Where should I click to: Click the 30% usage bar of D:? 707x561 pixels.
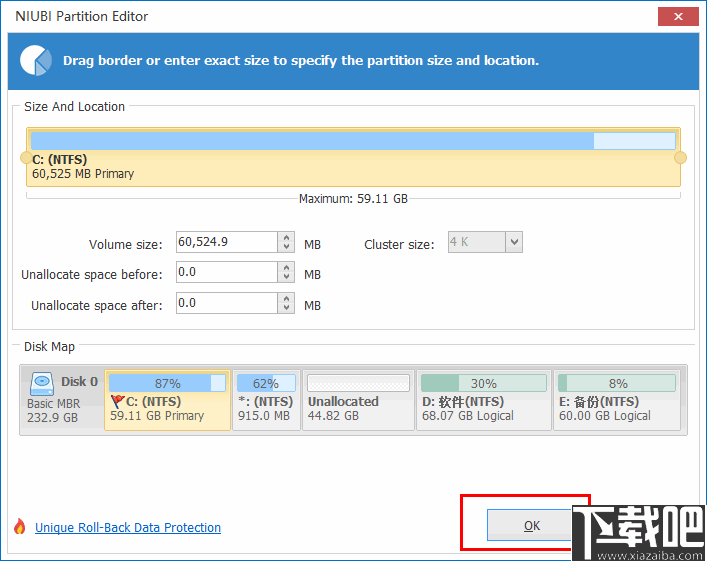(484, 383)
